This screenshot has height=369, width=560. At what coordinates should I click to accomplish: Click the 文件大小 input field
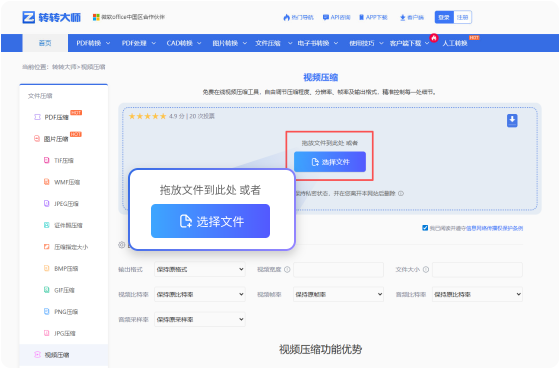[477, 270]
